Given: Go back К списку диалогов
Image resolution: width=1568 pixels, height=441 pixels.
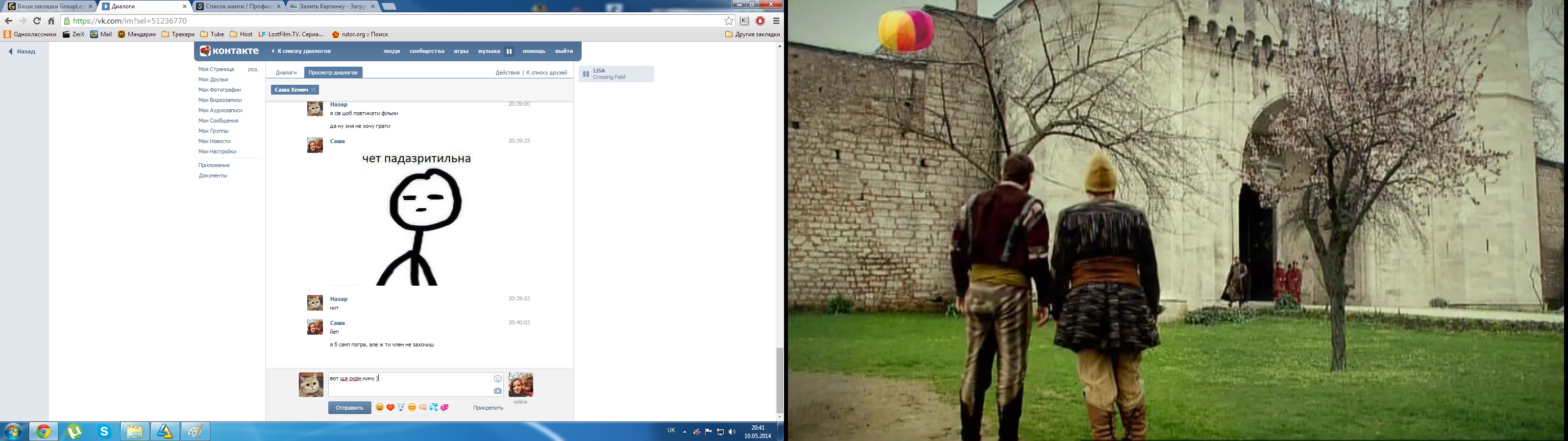Looking at the screenshot, I should tap(301, 51).
